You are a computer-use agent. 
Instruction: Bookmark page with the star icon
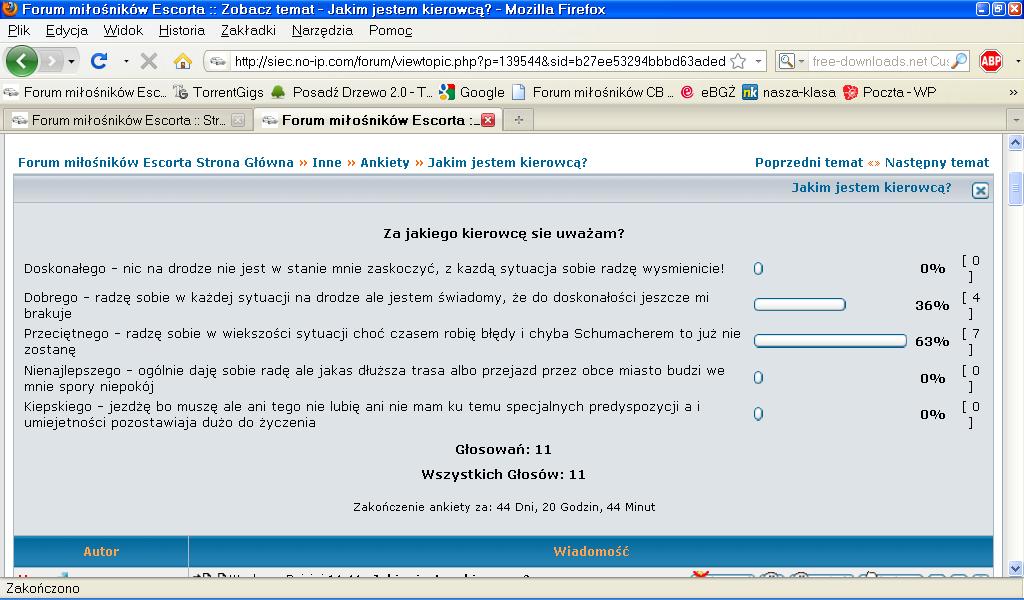(x=738, y=61)
